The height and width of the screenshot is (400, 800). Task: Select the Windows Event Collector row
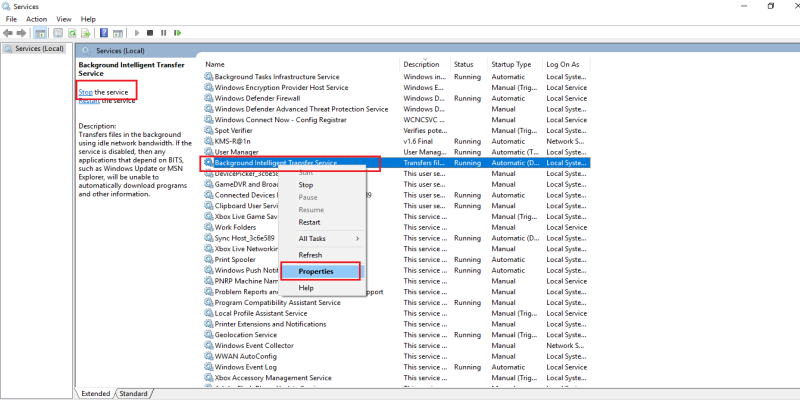[396, 345]
